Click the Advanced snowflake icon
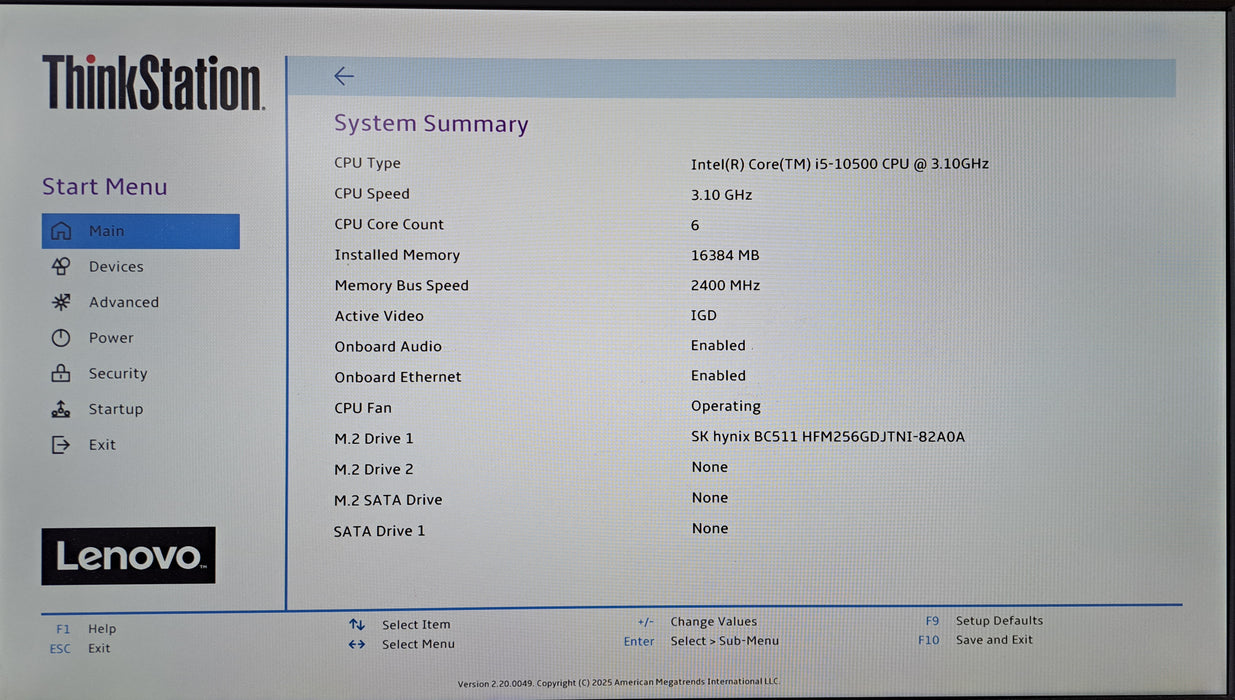The image size is (1235, 700). 61,302
